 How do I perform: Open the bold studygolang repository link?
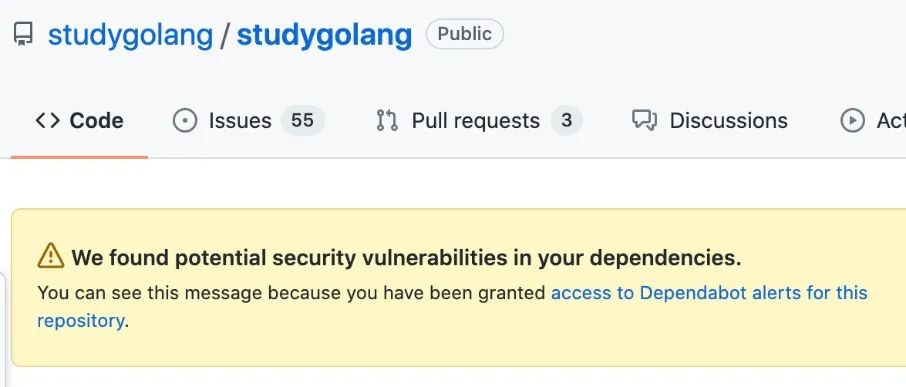325,35
